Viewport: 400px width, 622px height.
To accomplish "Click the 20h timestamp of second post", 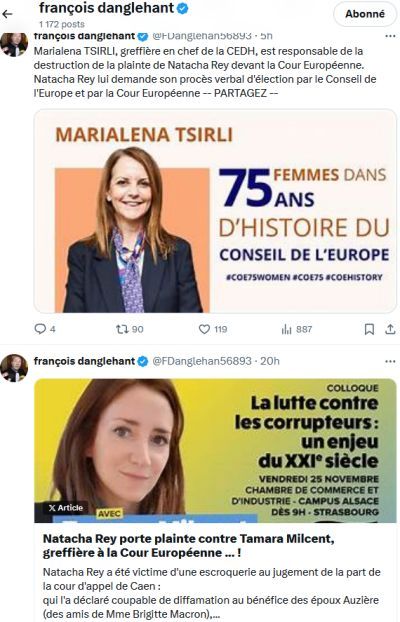I will click(x=270, y=361).
